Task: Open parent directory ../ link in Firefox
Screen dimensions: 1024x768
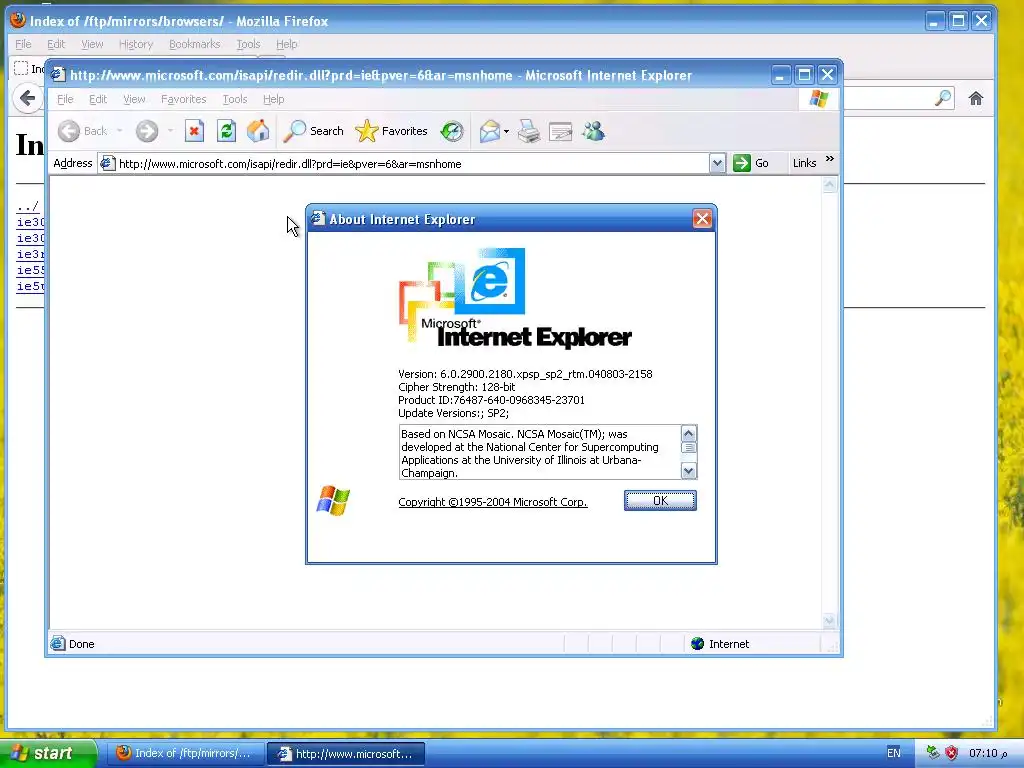Action: [x=27, y=206]
